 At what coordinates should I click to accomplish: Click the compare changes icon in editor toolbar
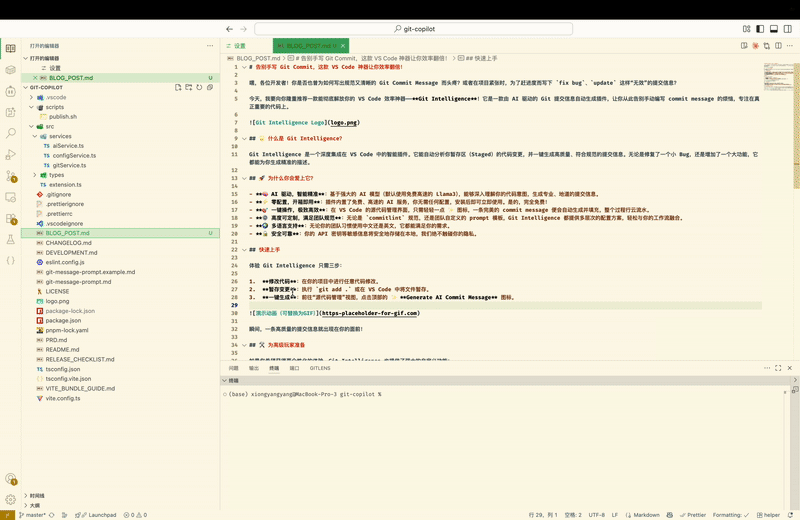767,46
